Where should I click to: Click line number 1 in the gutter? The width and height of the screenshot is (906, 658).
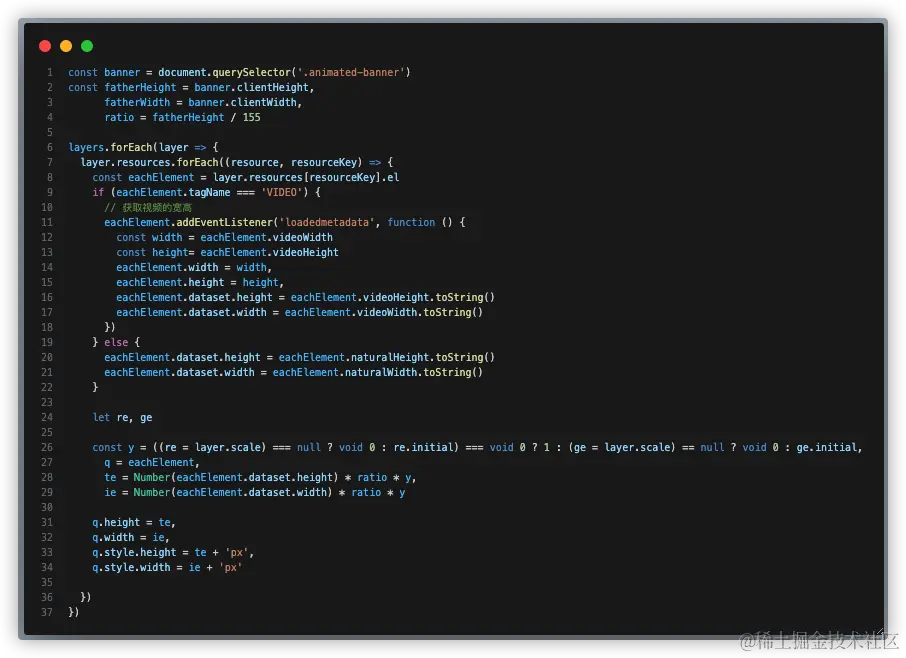click(x=50, y=72)
